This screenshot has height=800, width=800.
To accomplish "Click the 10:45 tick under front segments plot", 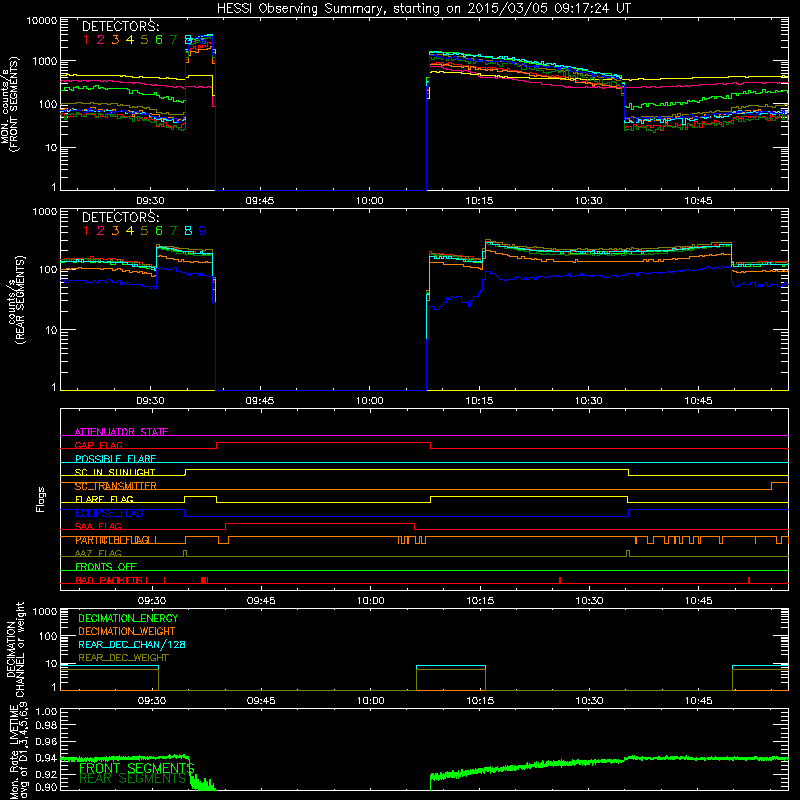I will [698, 201].
